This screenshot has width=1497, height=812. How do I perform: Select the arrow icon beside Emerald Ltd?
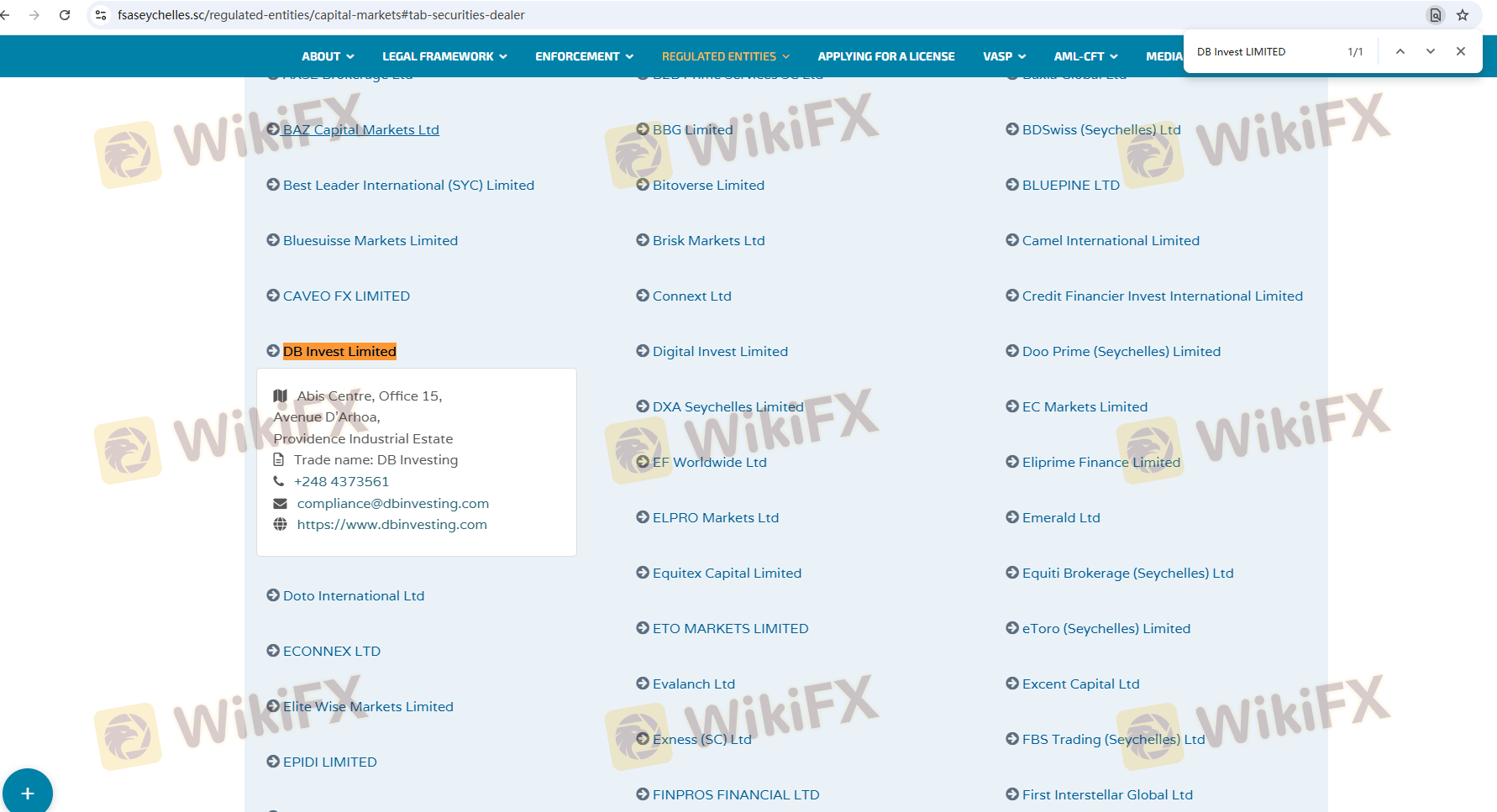click(1012, 517)
